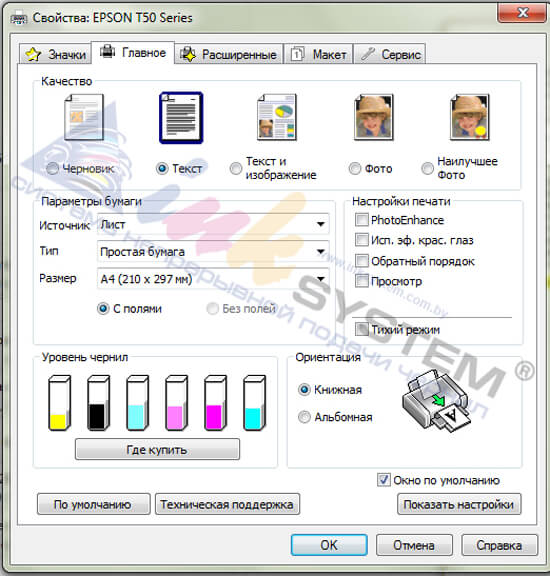Enable the Просмотр checkbox
The width and height of the screenshot is (550, 576).
pos(362,281)
